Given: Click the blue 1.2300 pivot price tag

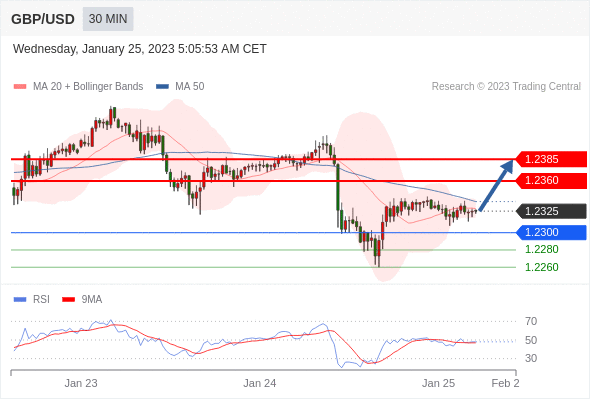Looking at the screenshot, I should pyautogui.click(x=550, y=232).
